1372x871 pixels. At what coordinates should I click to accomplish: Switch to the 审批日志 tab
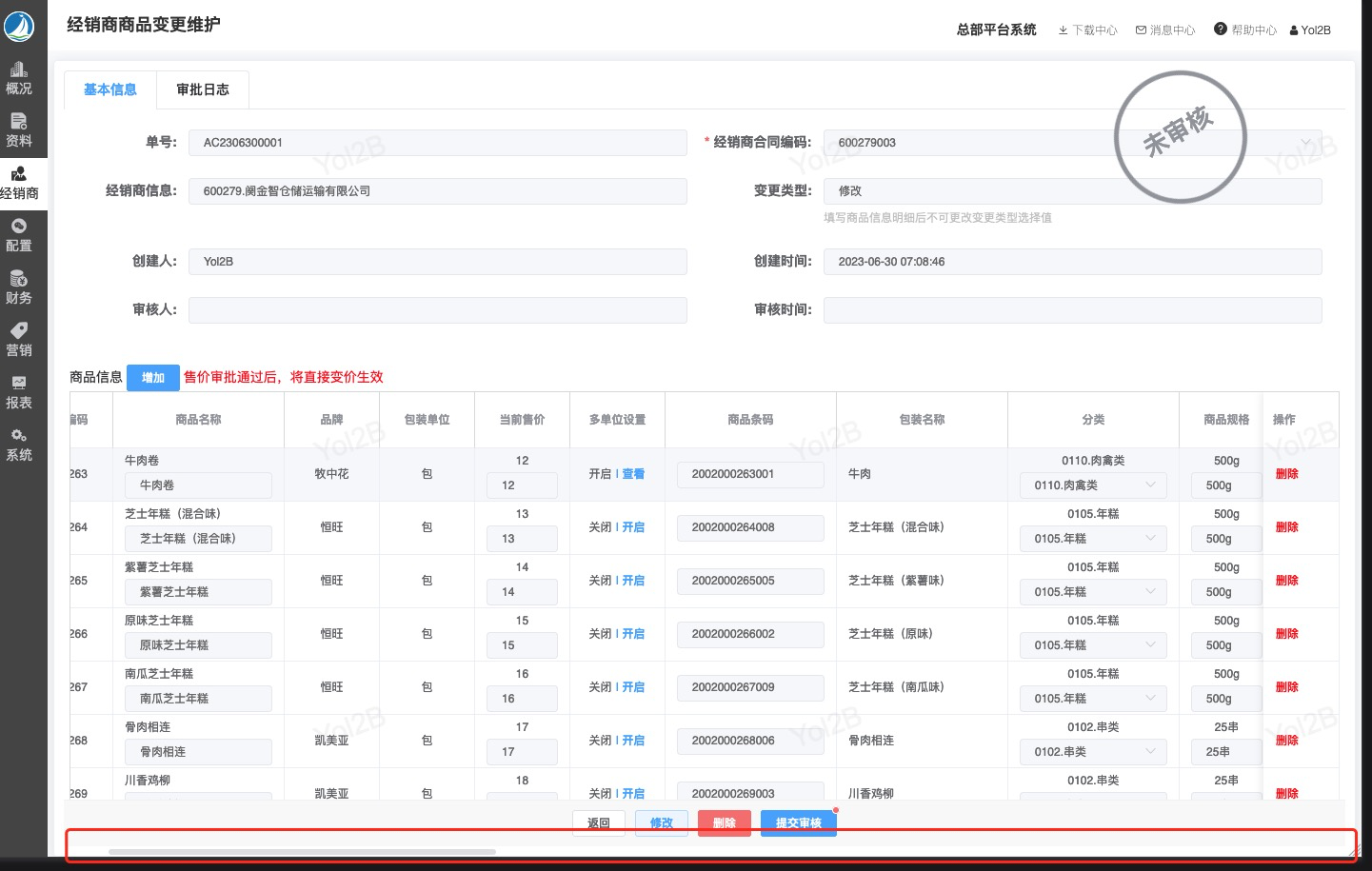(203, 89)
